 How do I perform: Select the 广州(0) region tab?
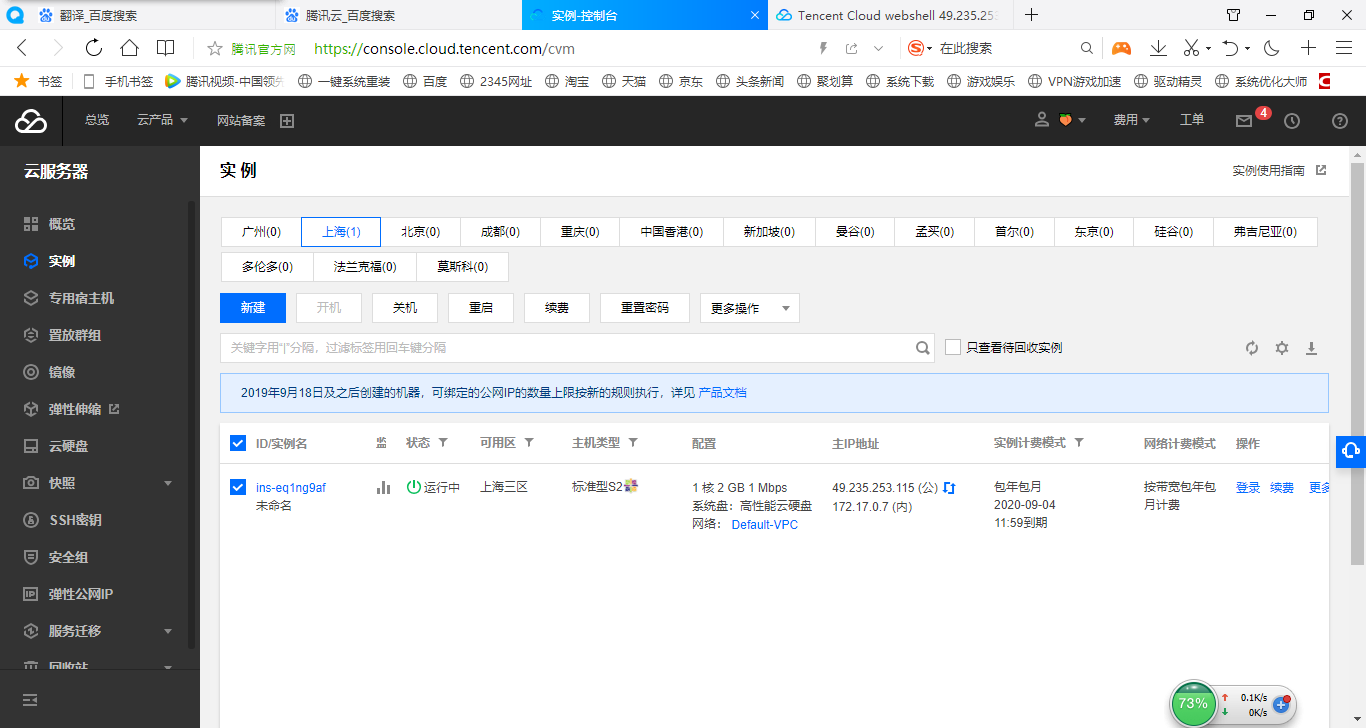tap(261, 232)
